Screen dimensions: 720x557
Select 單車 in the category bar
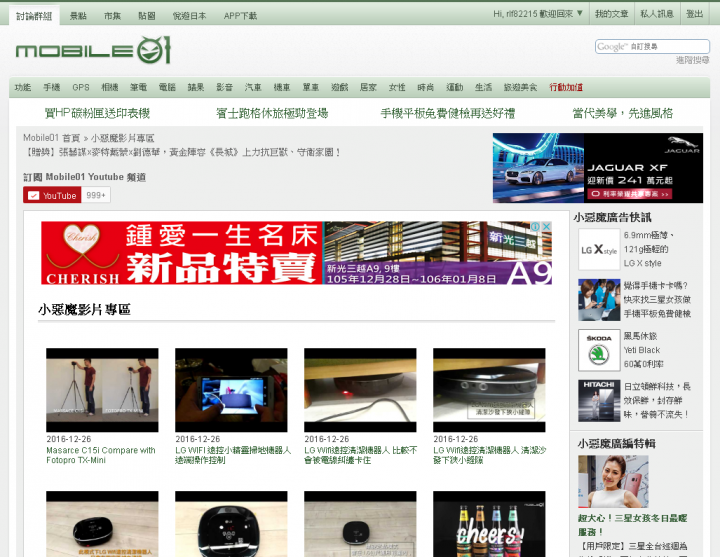311,87
